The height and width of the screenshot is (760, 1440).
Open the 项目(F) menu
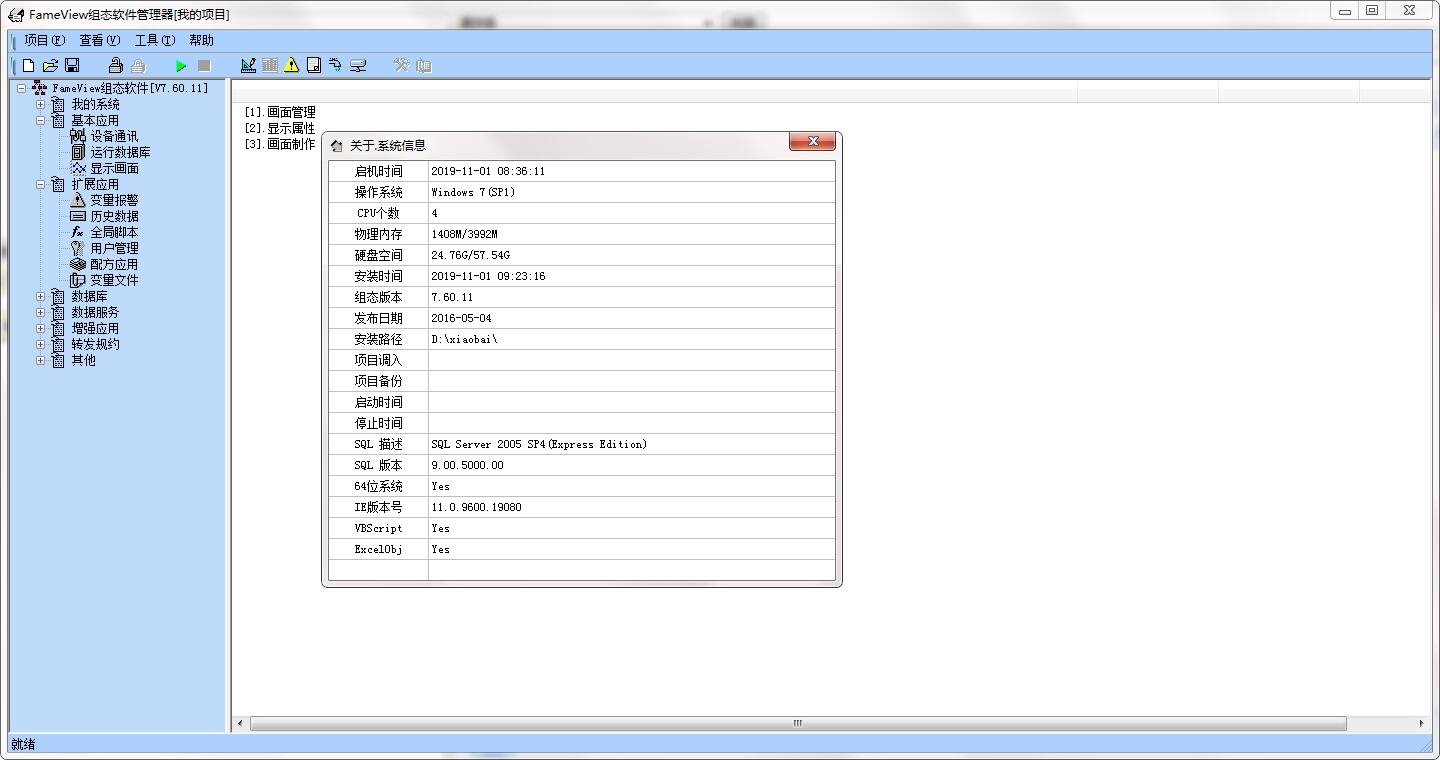pos(45,40)
